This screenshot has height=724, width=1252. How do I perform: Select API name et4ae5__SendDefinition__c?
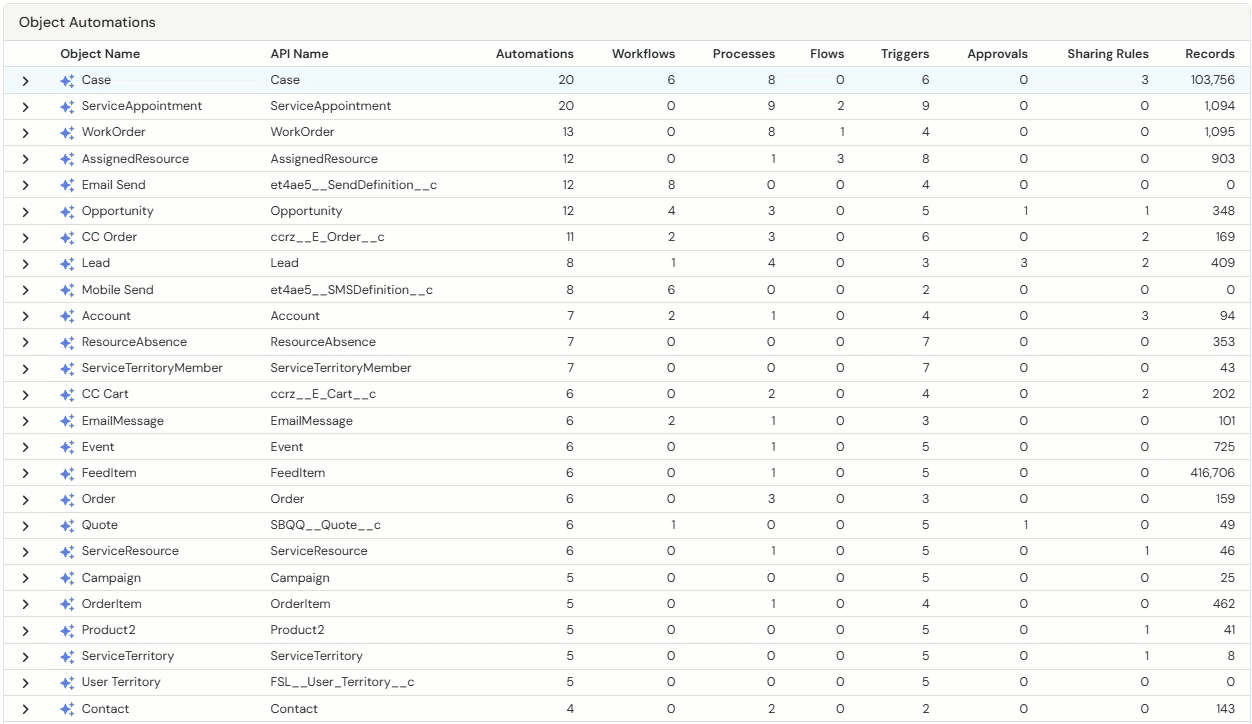(x=353, y=185)
